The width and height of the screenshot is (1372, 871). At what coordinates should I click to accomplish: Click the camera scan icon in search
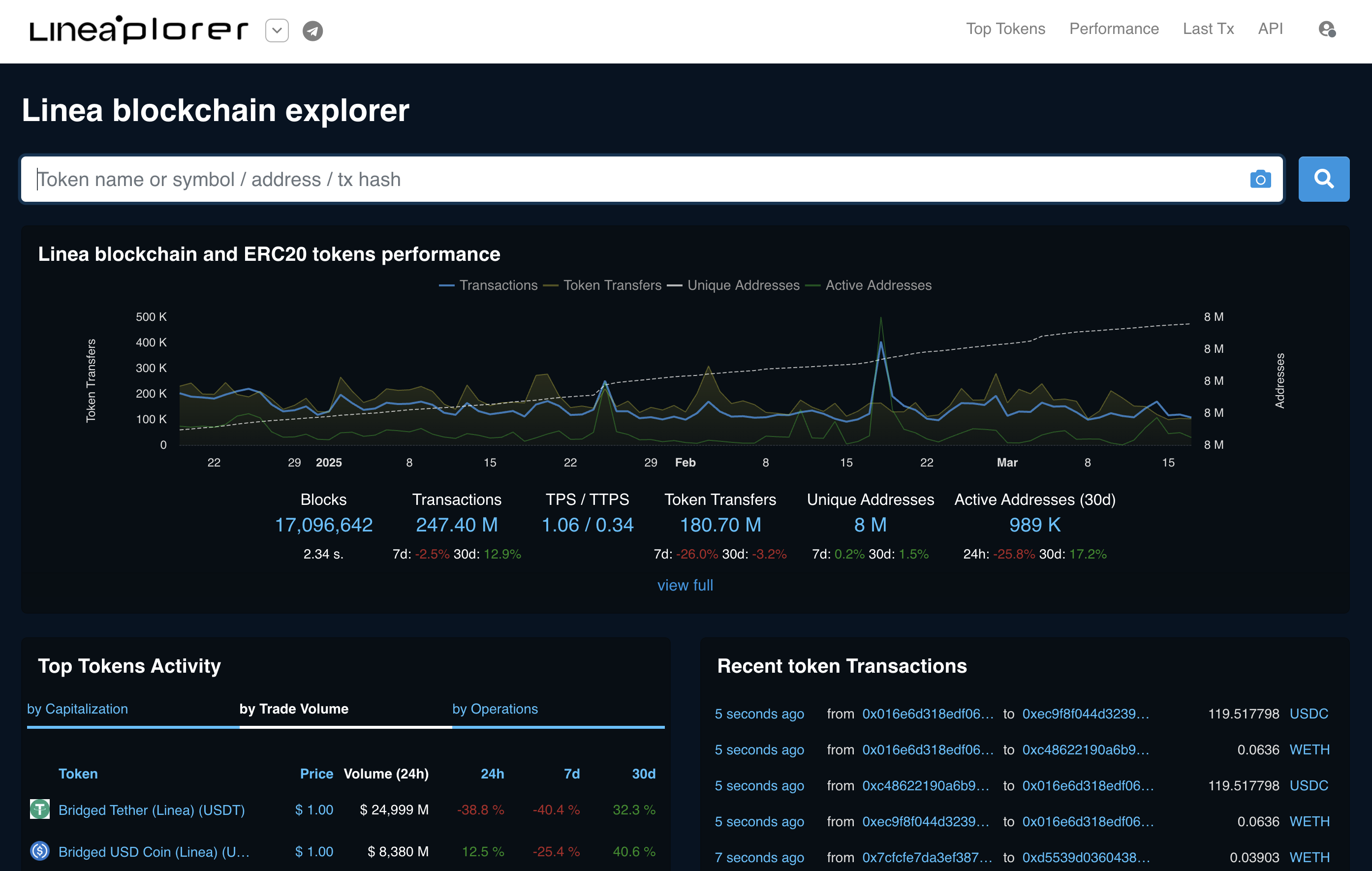coord(1260,180)
